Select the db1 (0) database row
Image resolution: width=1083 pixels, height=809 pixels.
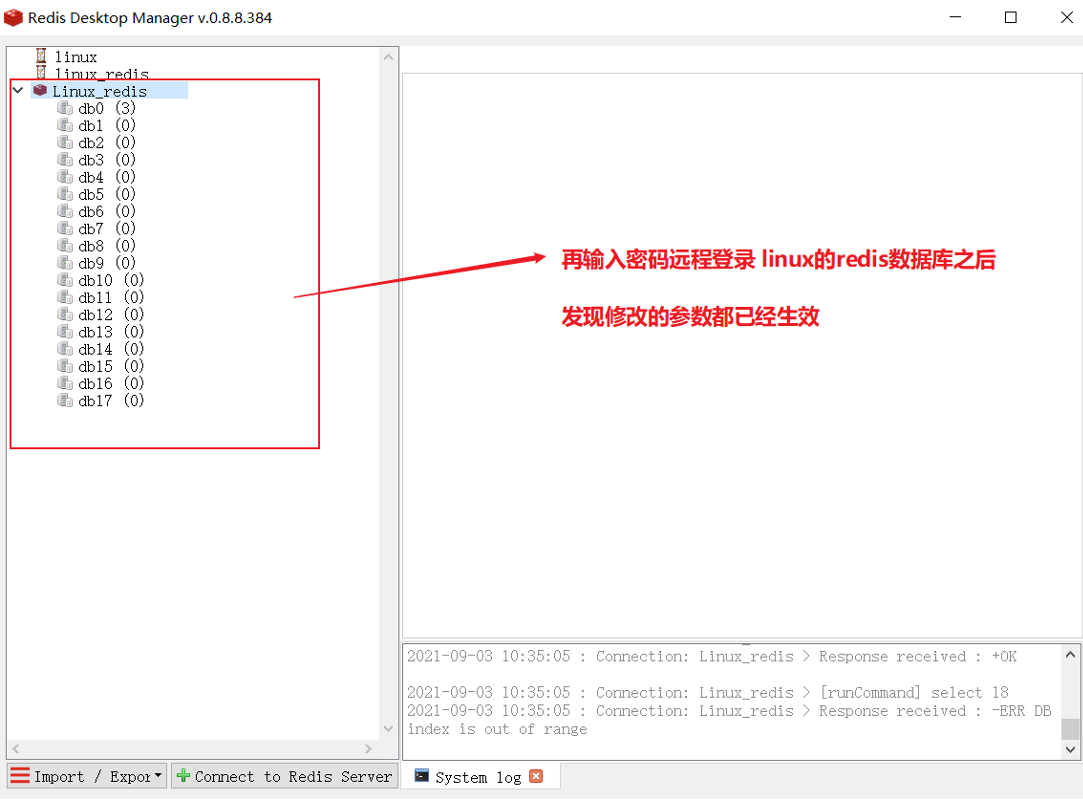click(x=107, y=126)
